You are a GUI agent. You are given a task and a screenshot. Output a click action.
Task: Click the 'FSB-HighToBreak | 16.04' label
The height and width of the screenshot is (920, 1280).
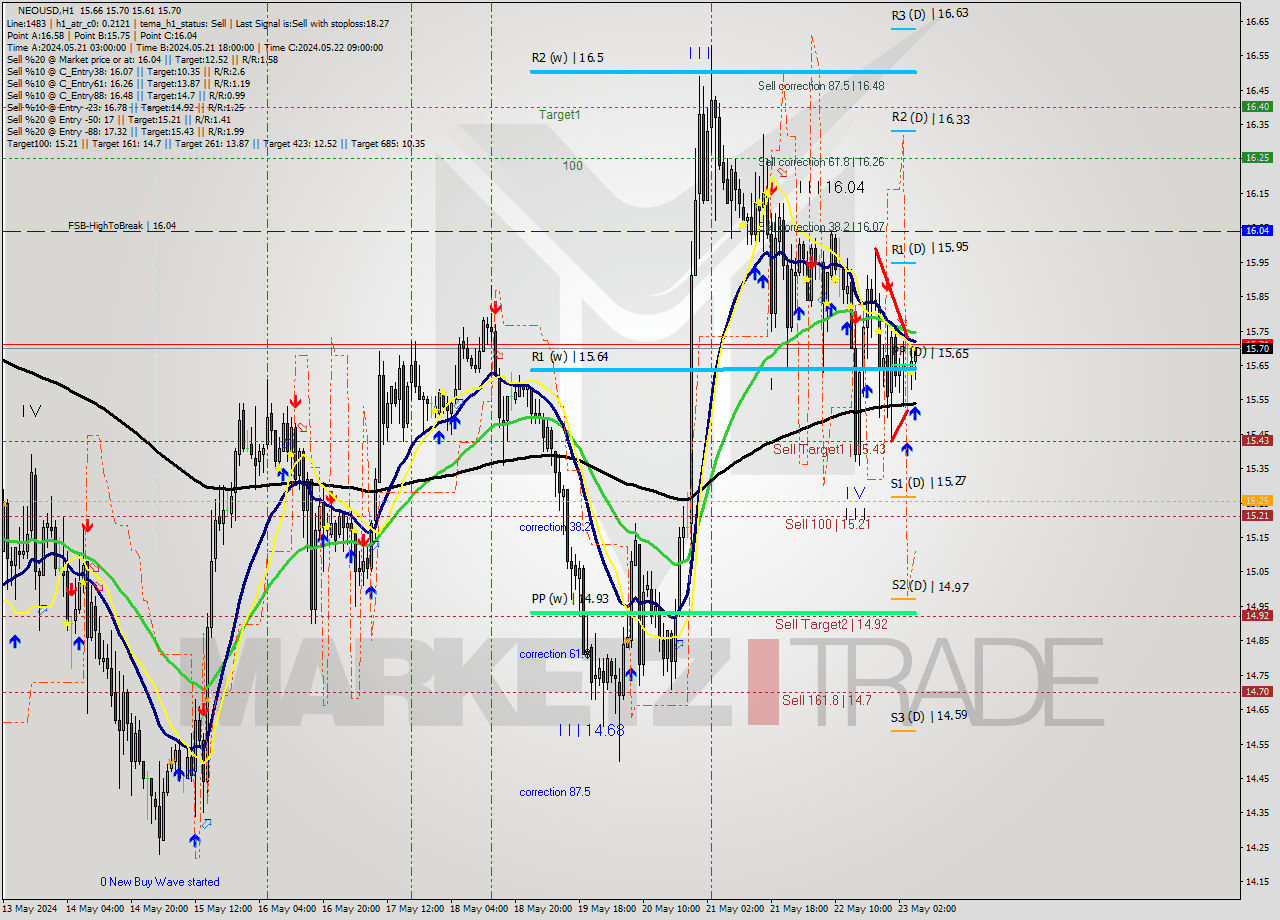(122, 226)
